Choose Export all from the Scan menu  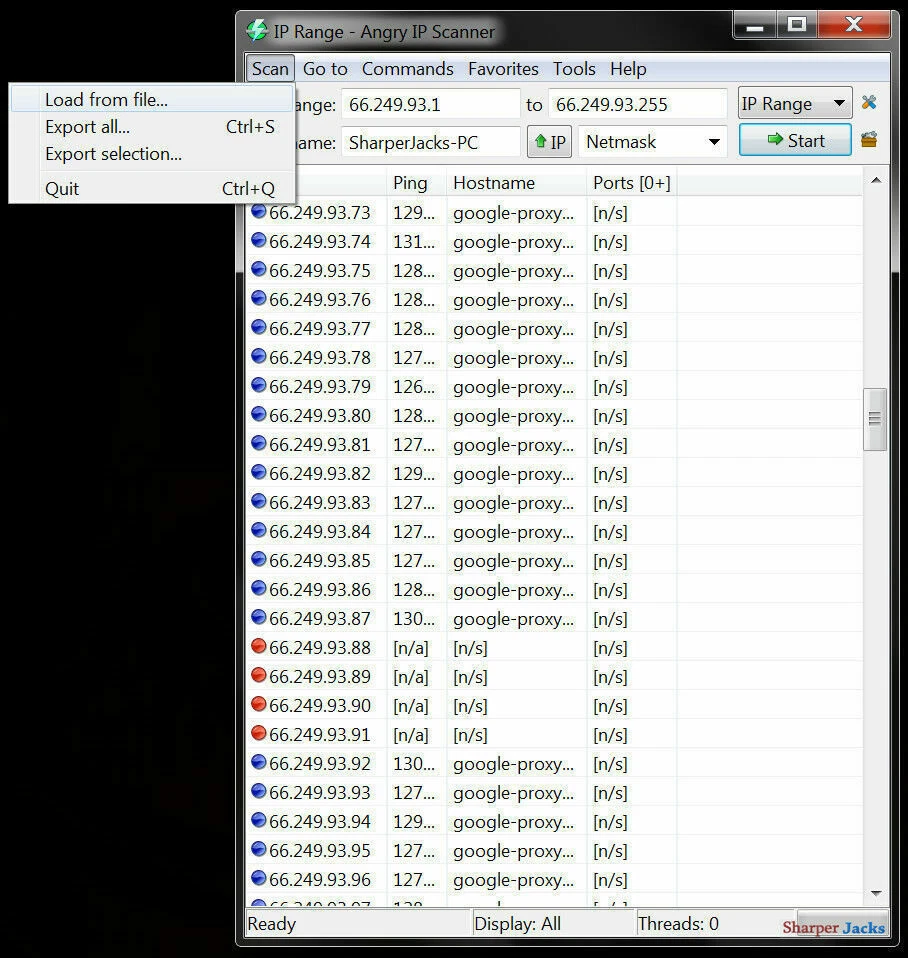pyautogui.click(x=87, y=127)
